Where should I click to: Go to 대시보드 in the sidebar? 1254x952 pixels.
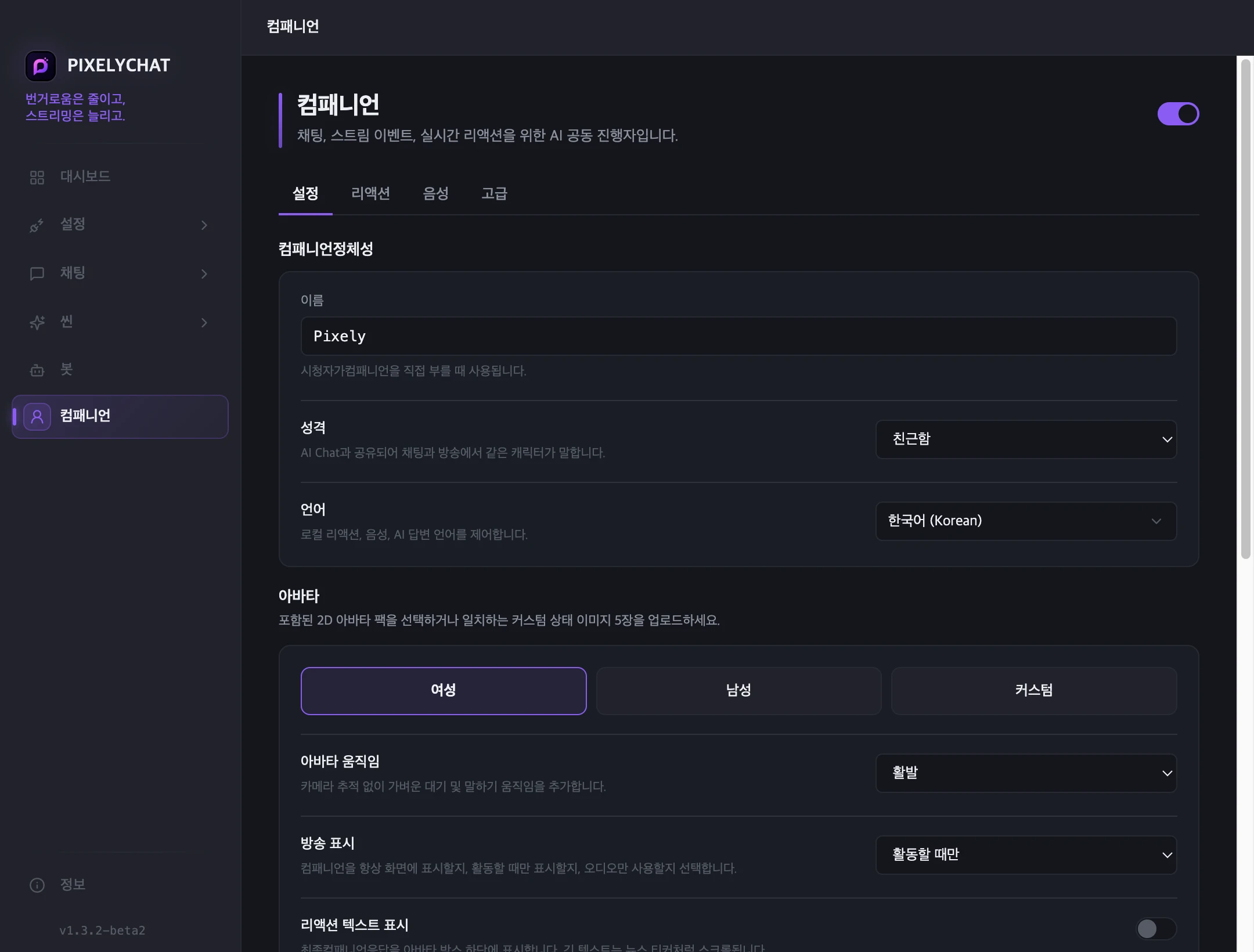(120, 176)
